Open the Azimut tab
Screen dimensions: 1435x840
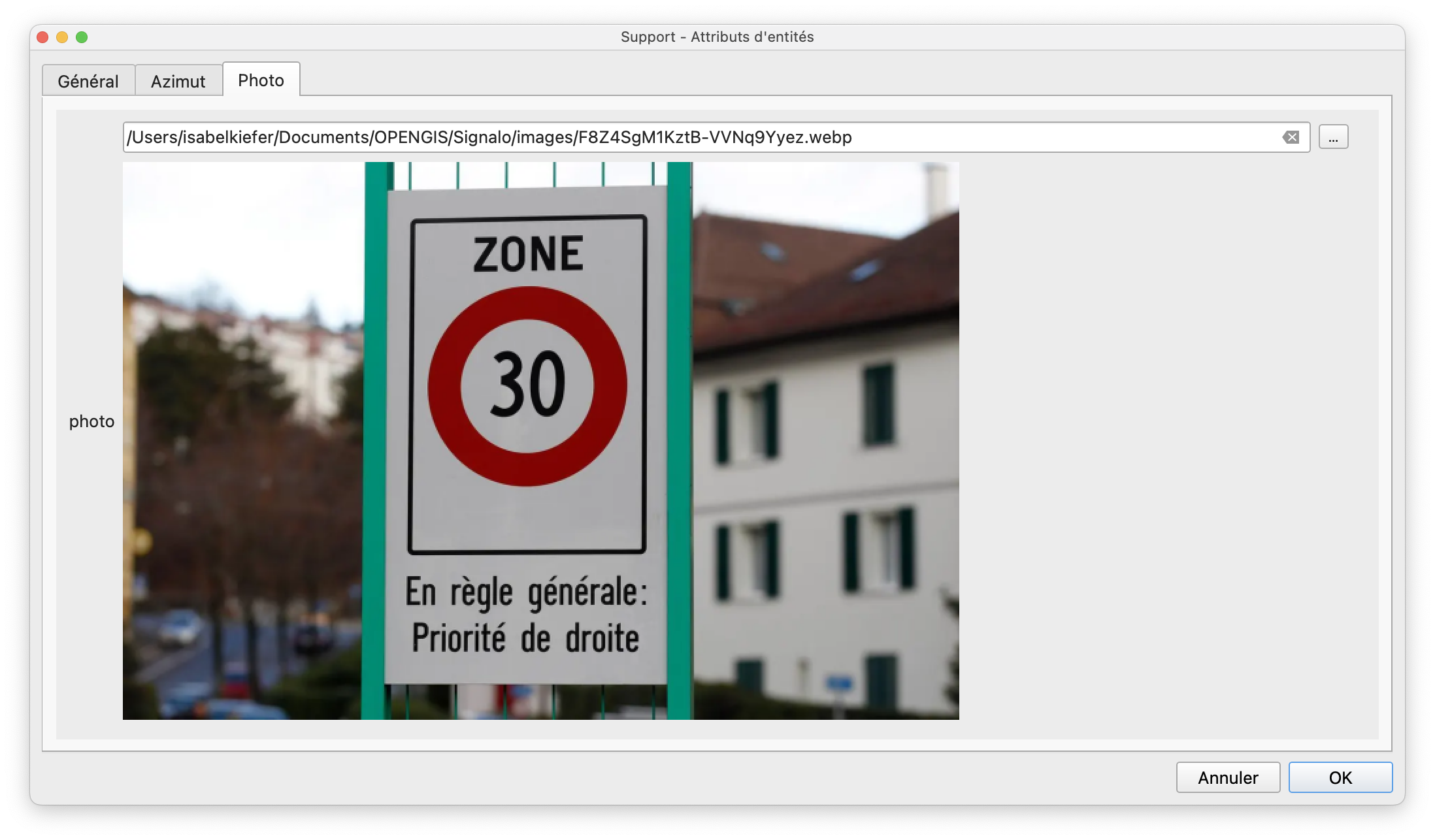pyautogui.click(x=178, y=81)
